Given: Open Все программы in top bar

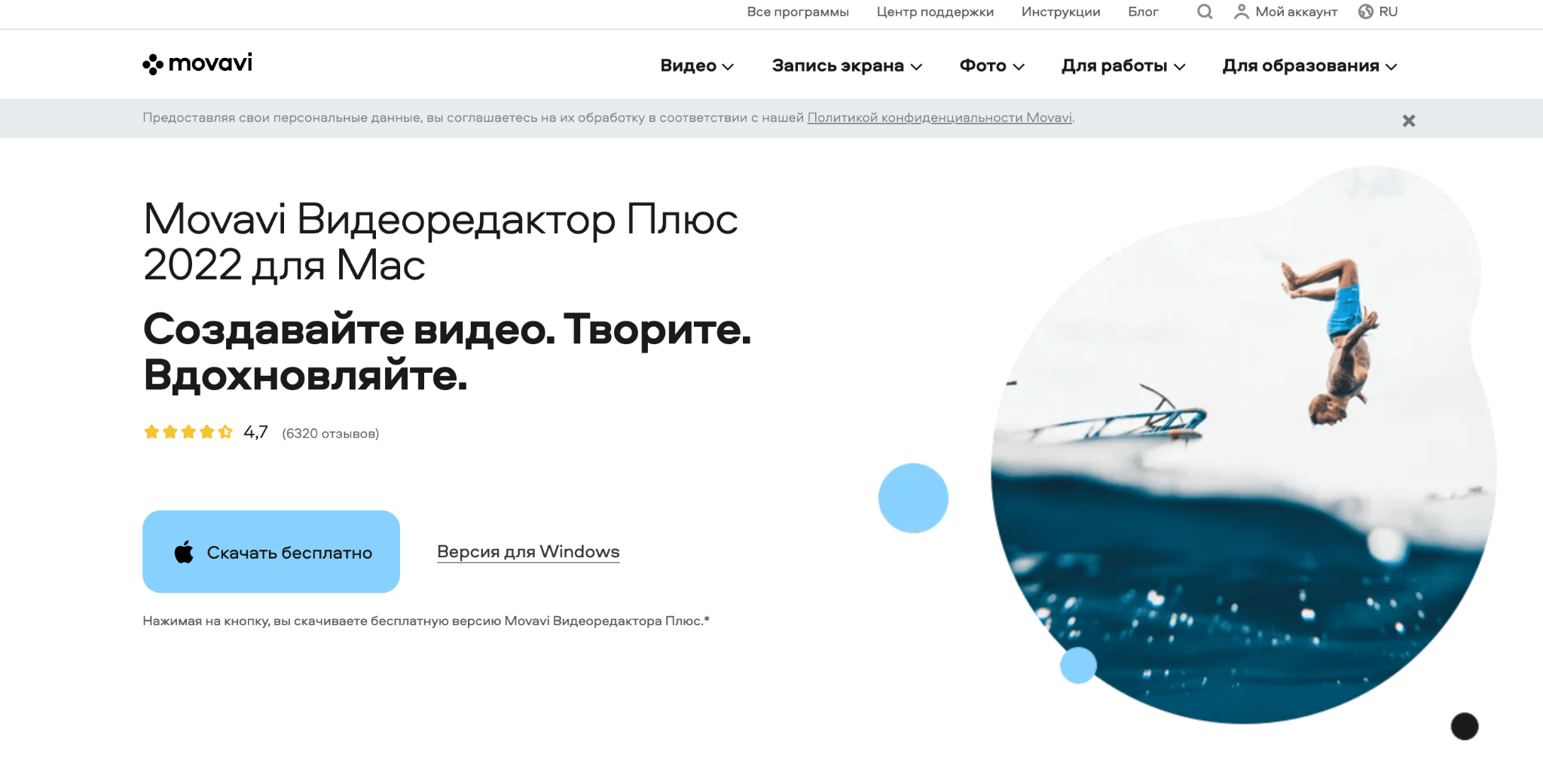Looking at the screenshot, I should click(798, 12).
